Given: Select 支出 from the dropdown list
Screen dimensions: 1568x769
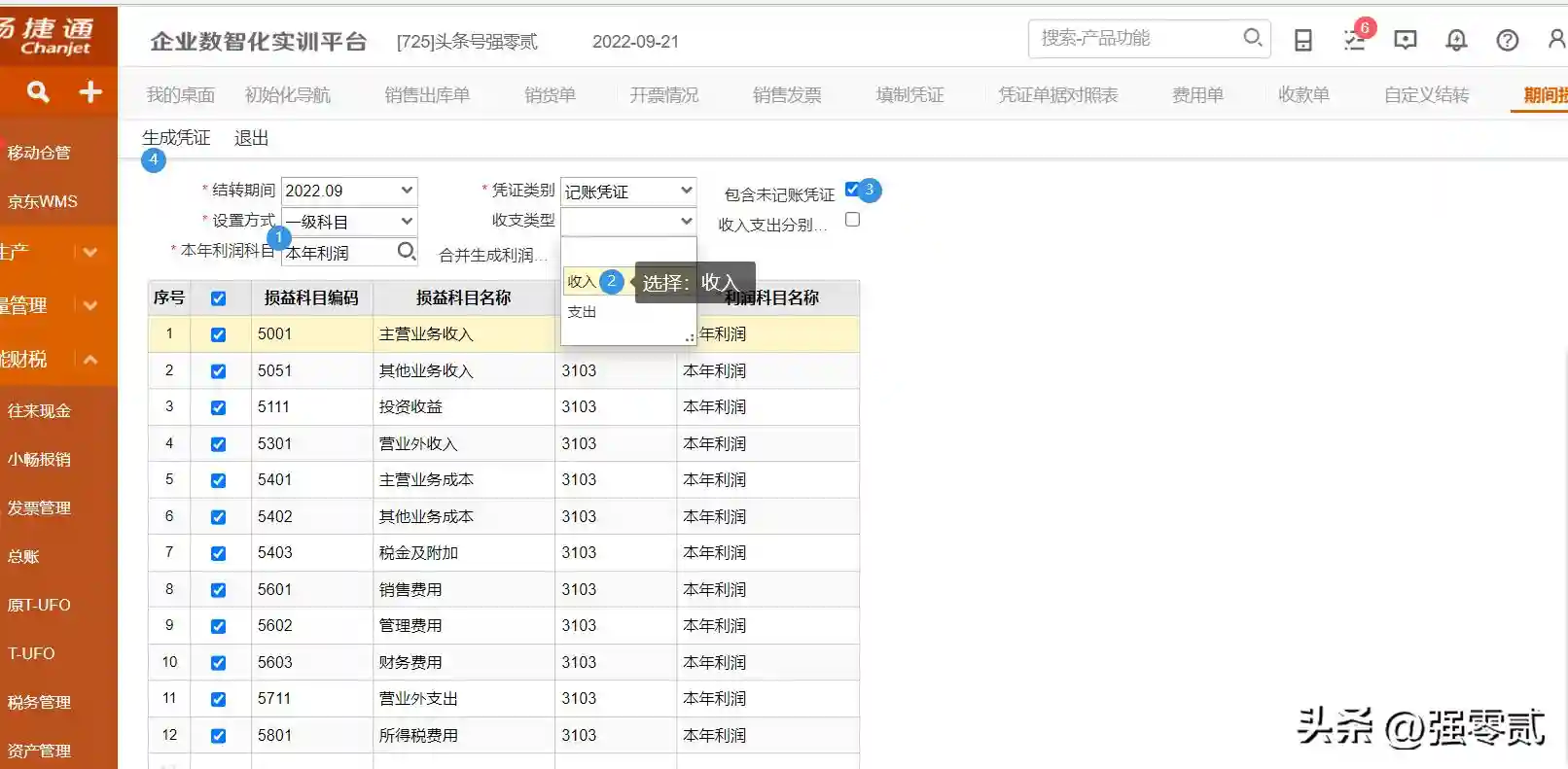Looking at the screenshot, I should [583, 312].
